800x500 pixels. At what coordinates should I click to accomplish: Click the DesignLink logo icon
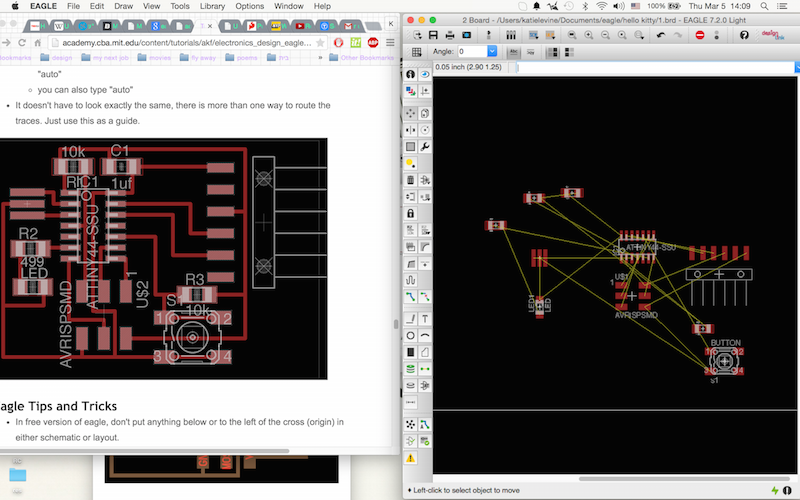pos(772,35)
